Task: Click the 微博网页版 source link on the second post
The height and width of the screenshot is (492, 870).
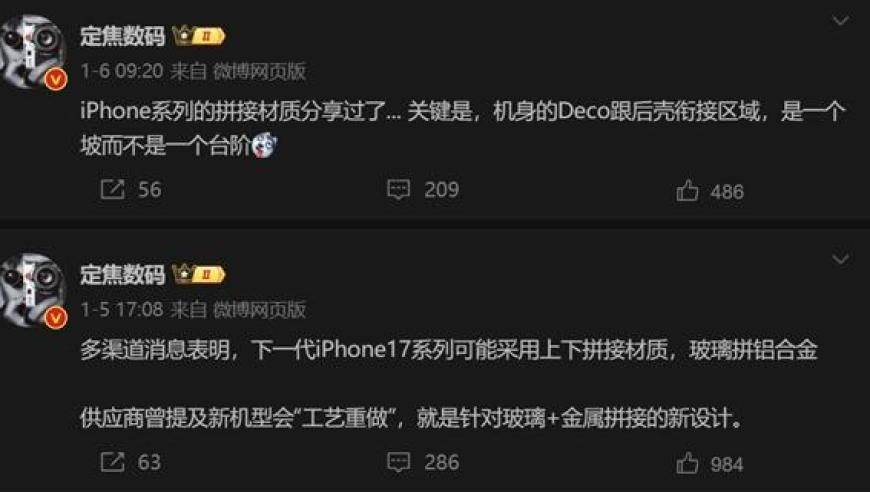Action: pos(259,310)
